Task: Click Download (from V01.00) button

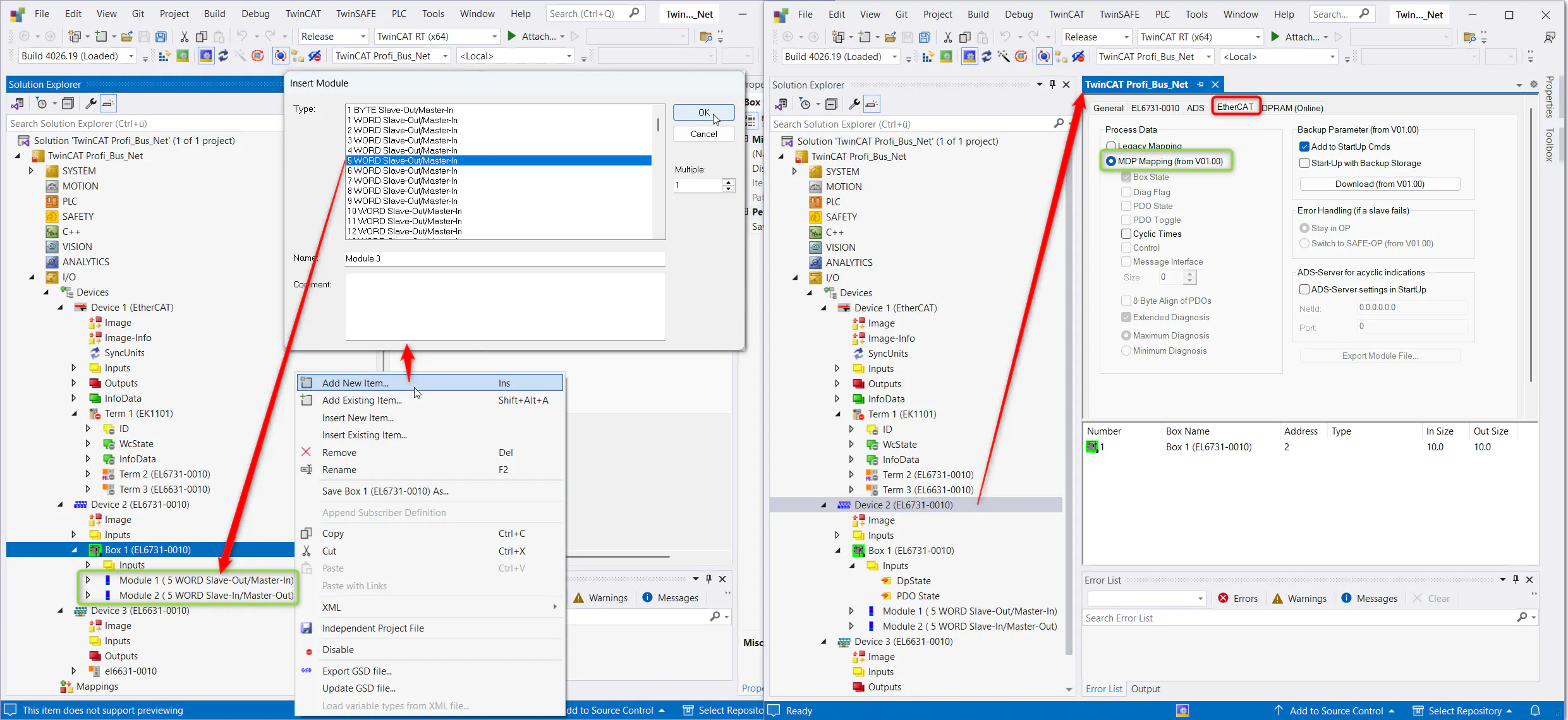Action: 1380,184
